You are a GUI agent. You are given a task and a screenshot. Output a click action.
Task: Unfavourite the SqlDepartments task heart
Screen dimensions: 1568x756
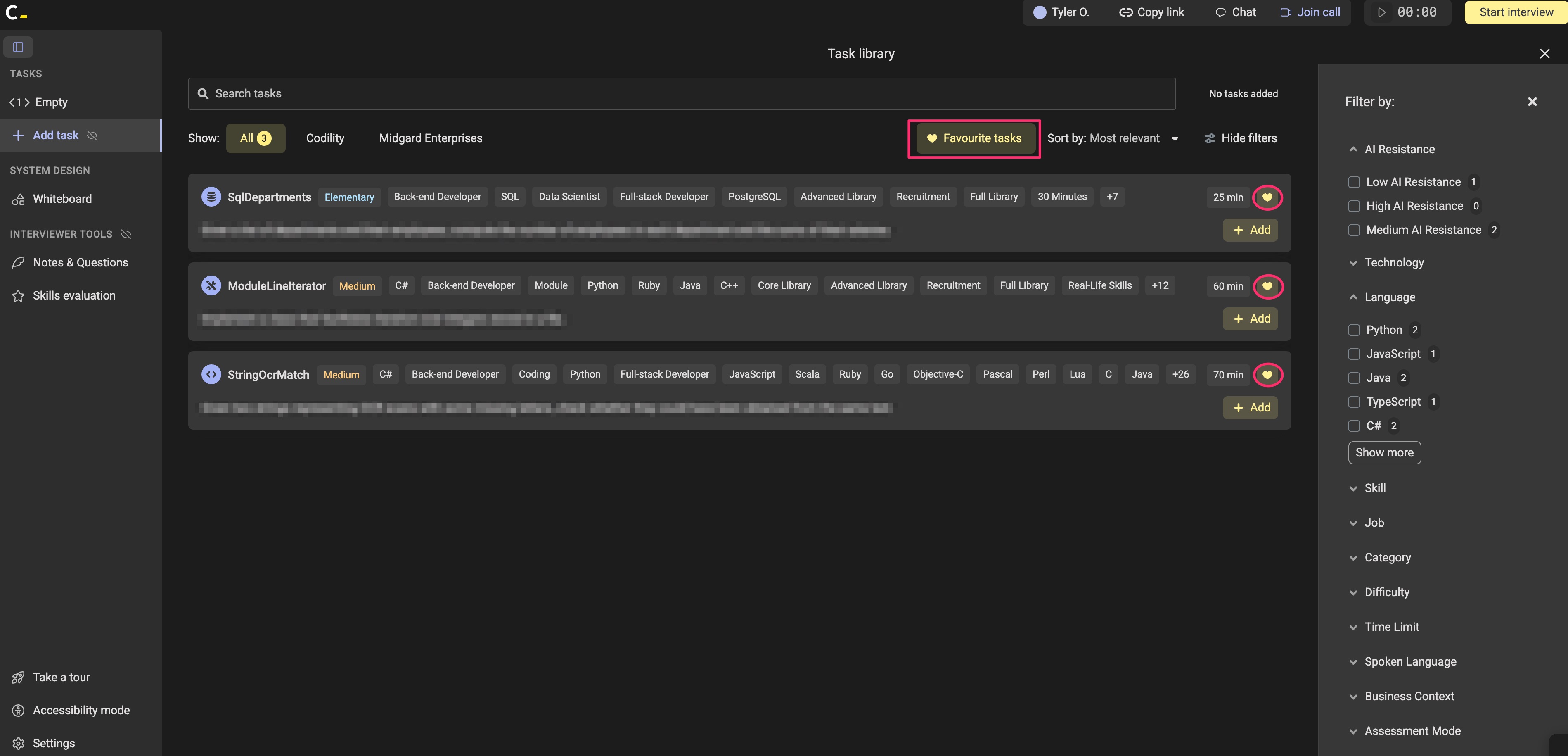[x=1267, y=197]
